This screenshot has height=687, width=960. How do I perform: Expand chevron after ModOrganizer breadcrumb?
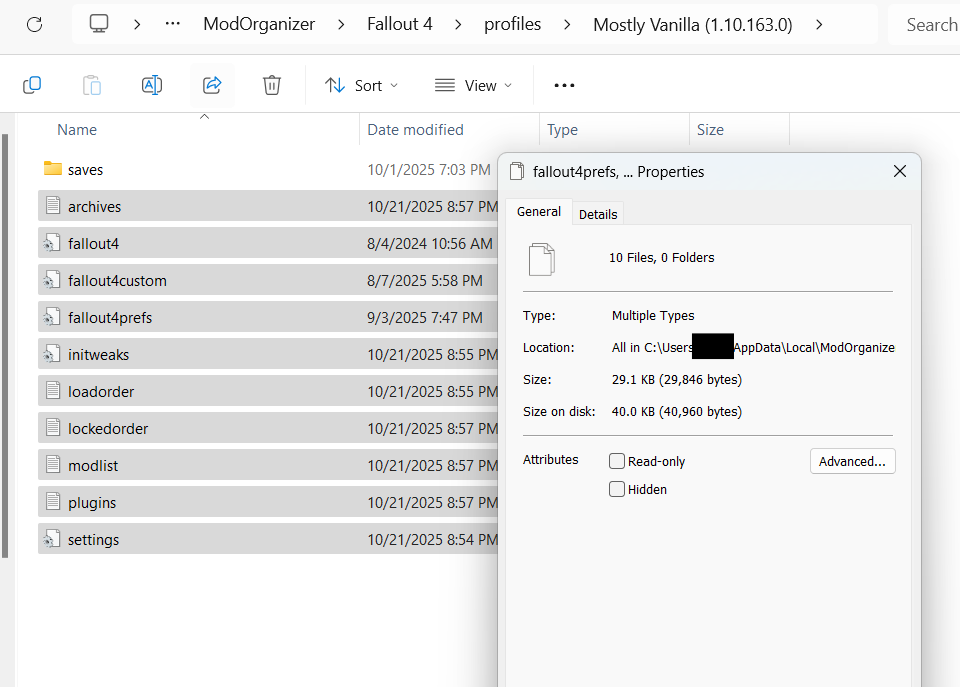(341, 24)
